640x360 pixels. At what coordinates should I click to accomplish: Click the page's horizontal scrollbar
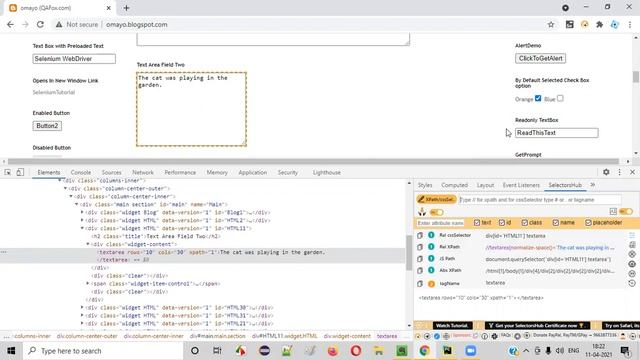click(x=313, y=161)
